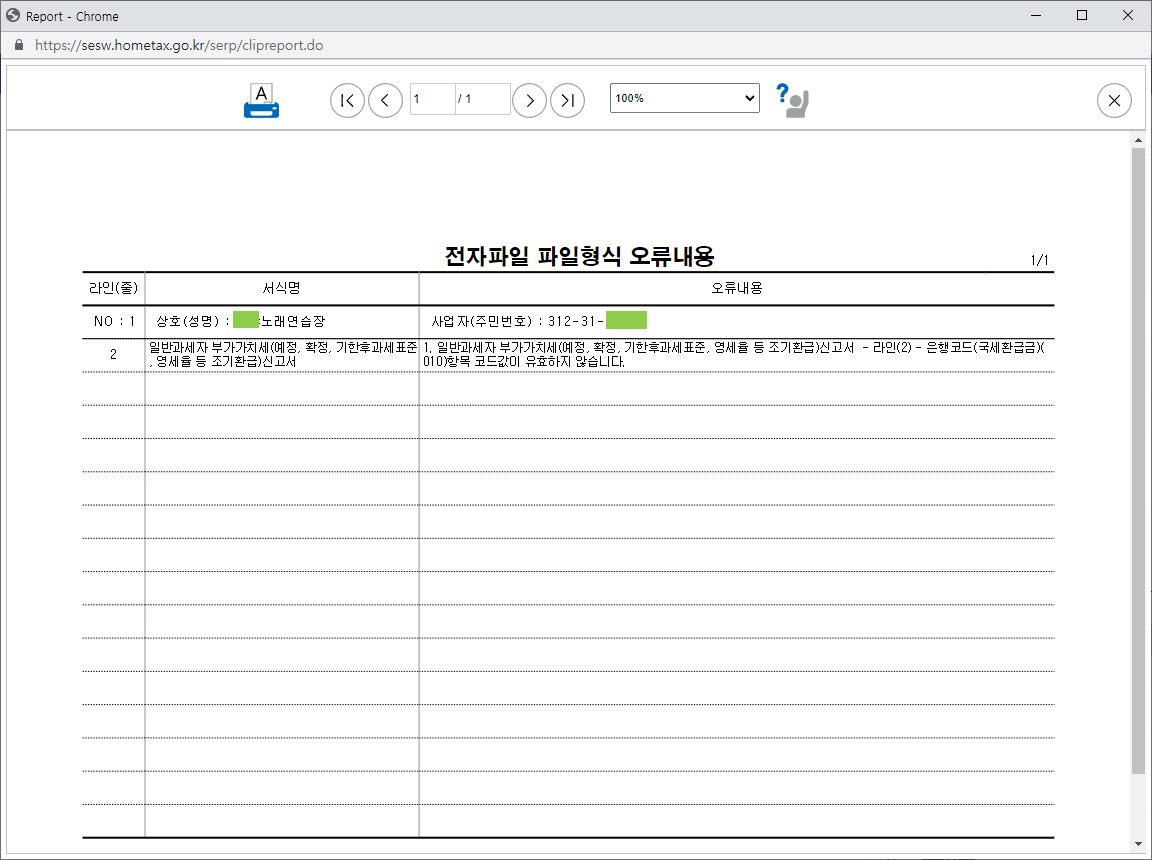Click the 오류내용 column header

pyautogui.click(x=736, y=288)
